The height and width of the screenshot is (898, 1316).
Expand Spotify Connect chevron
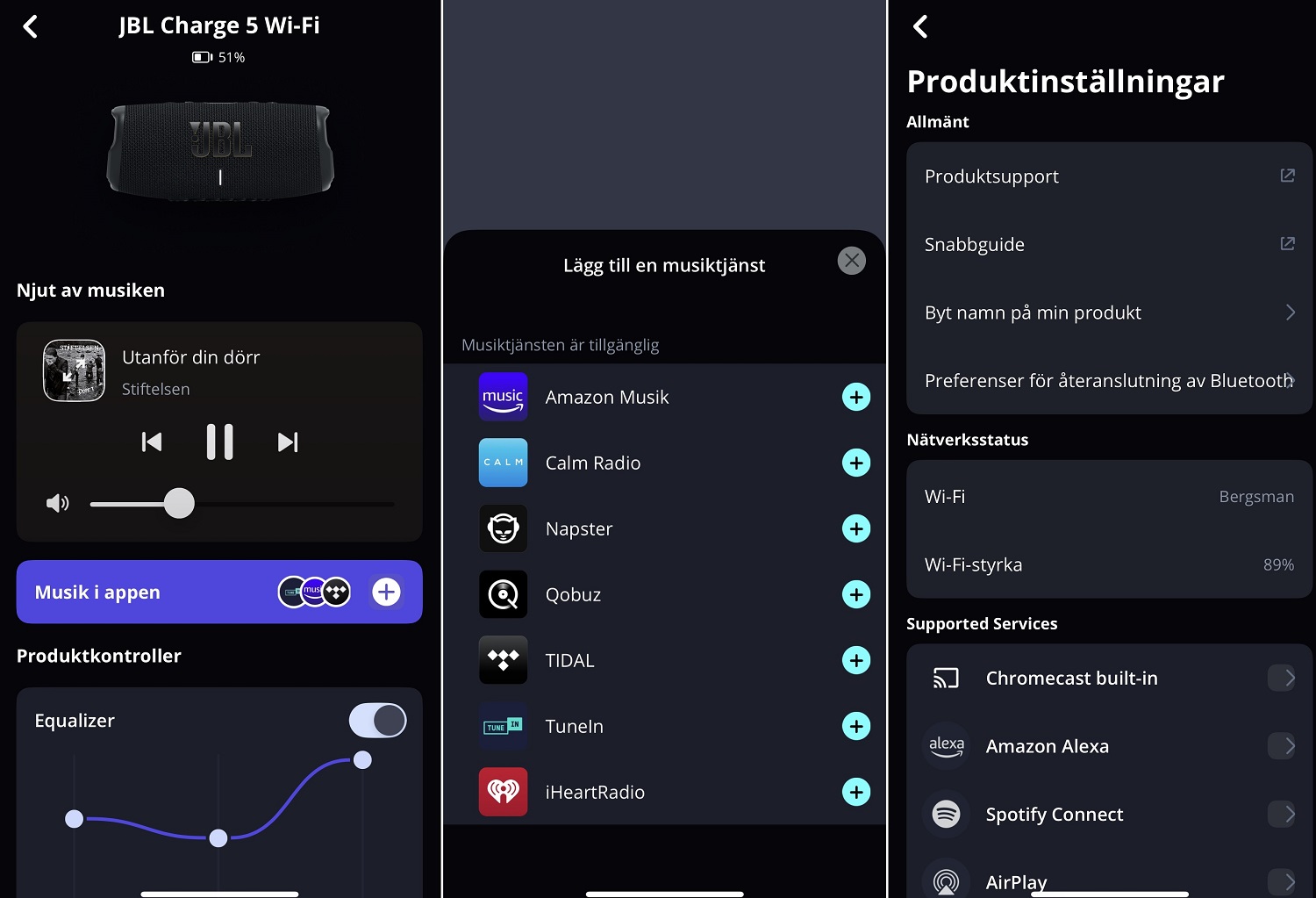1282,814
